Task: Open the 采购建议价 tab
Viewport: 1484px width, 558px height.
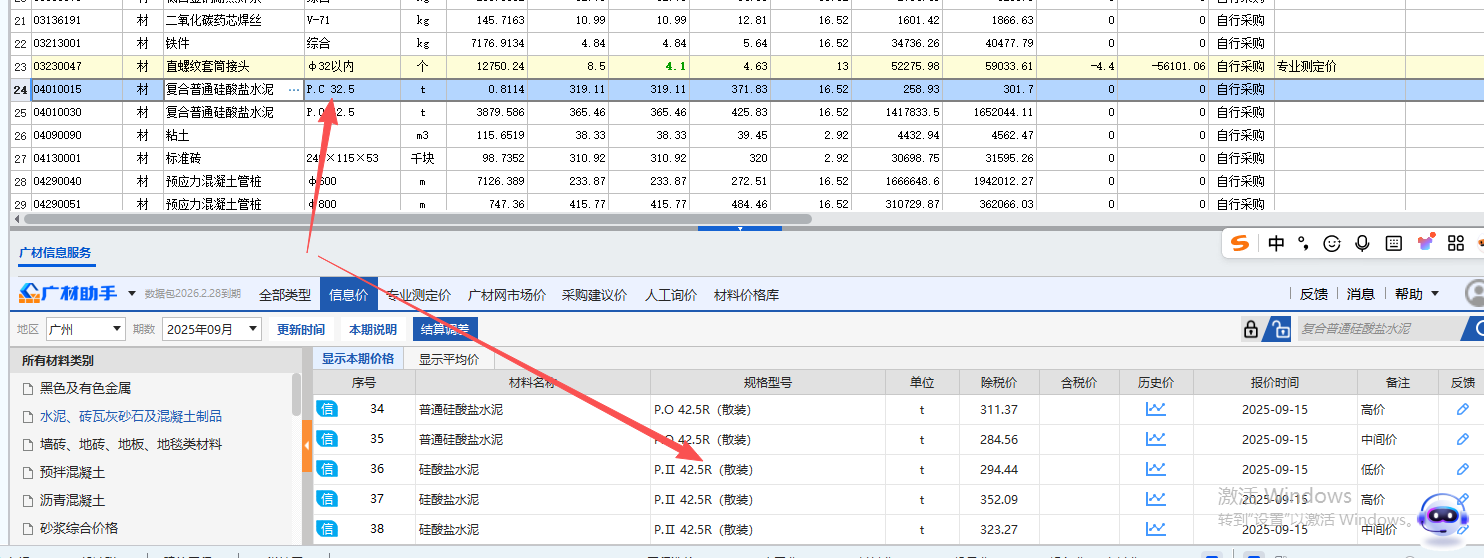Action: point(594,295)
